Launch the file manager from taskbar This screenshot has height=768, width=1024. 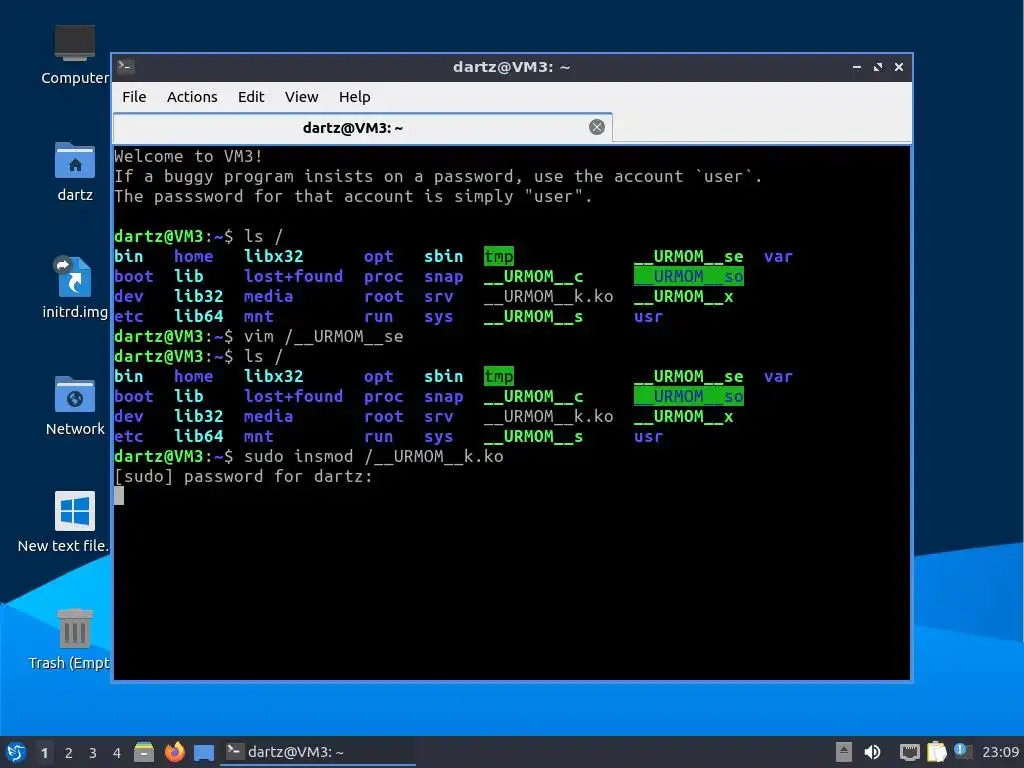[x=144, y=752]
